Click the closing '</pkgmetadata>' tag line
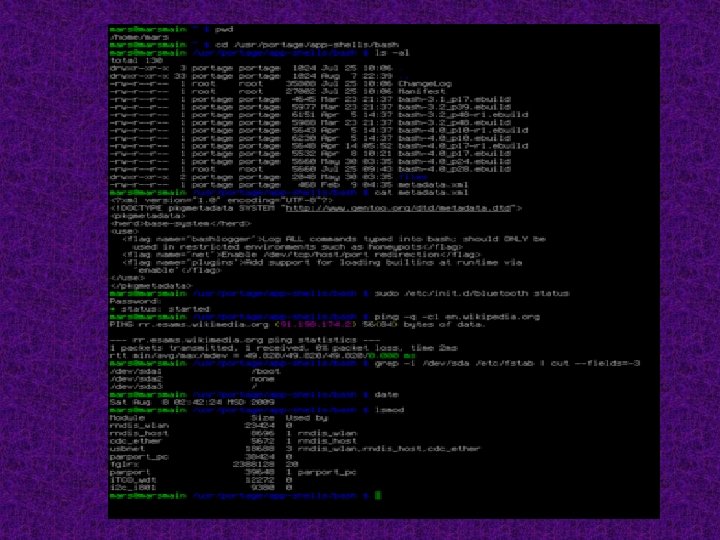Screen dimensions: 720x540 (x=151, y=286)
